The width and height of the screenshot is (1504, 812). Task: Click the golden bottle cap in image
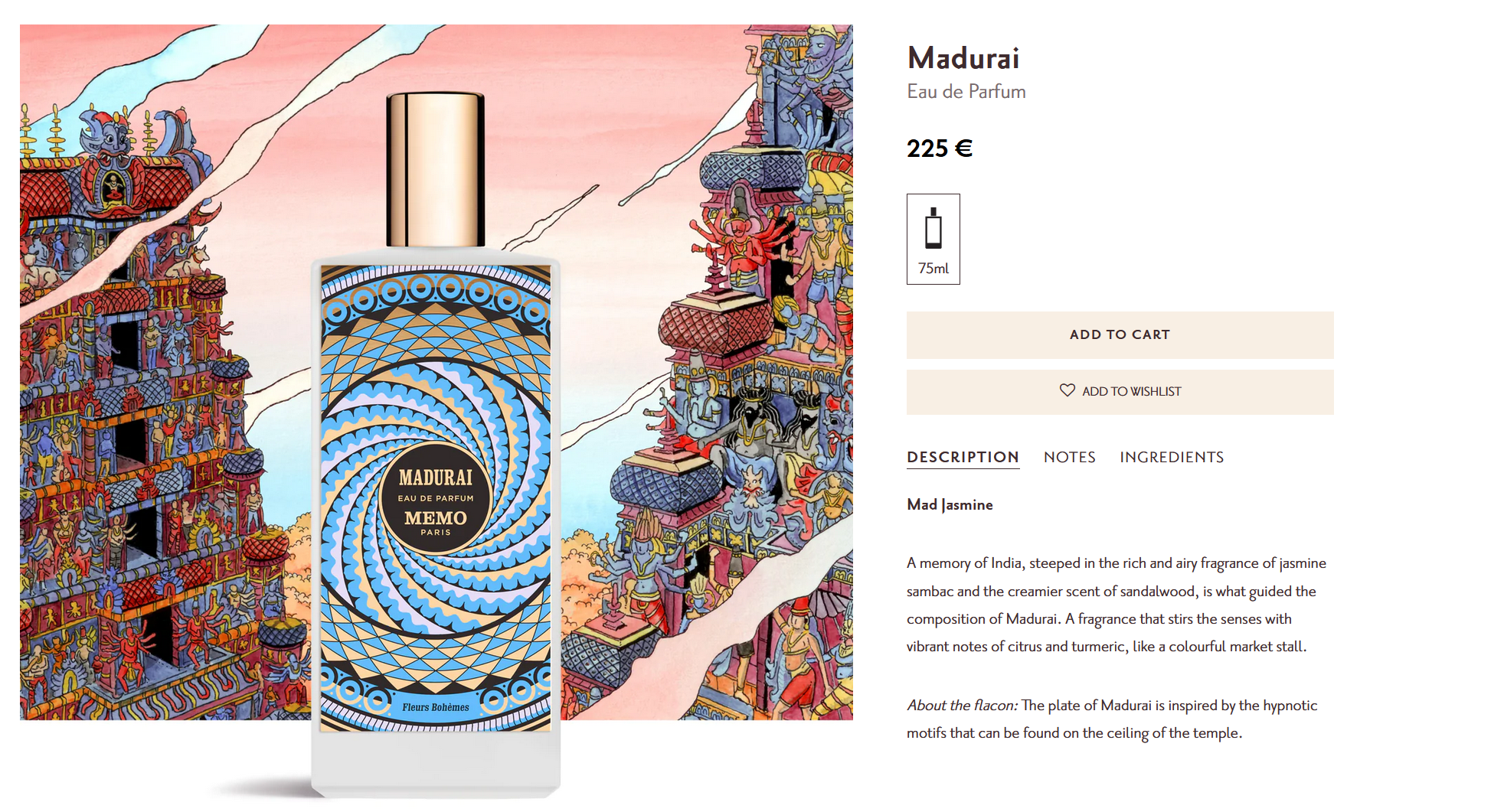tap(435, 169)
